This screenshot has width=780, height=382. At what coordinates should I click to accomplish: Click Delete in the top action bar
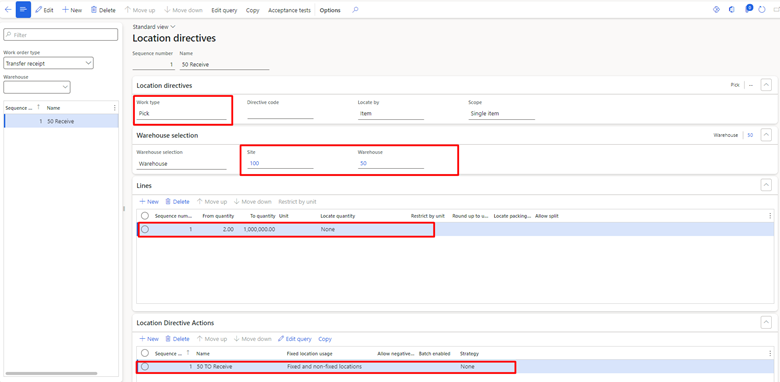pos(103,10)
